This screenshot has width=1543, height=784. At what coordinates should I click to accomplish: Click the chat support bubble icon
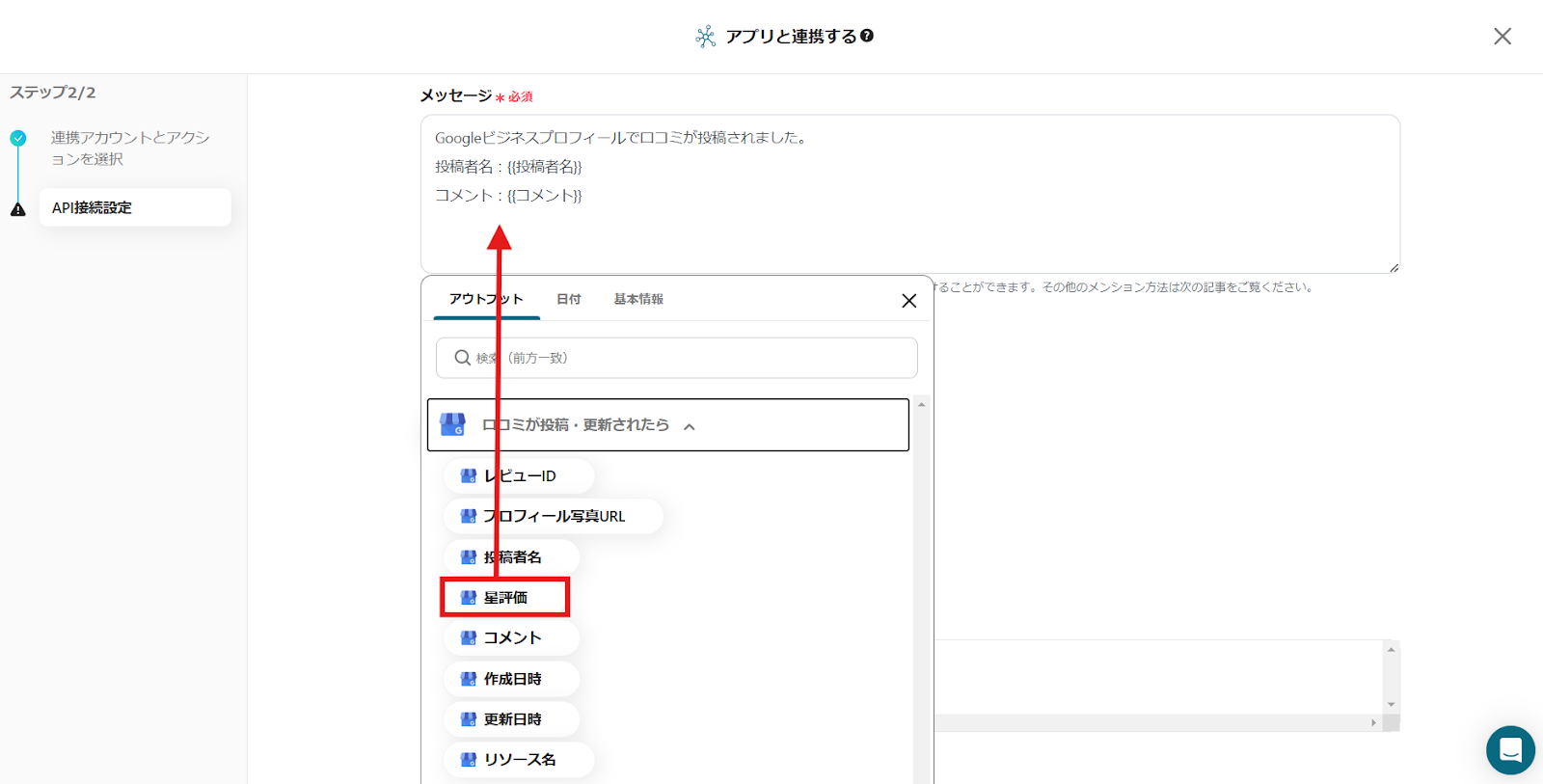tap(1510, 749)
